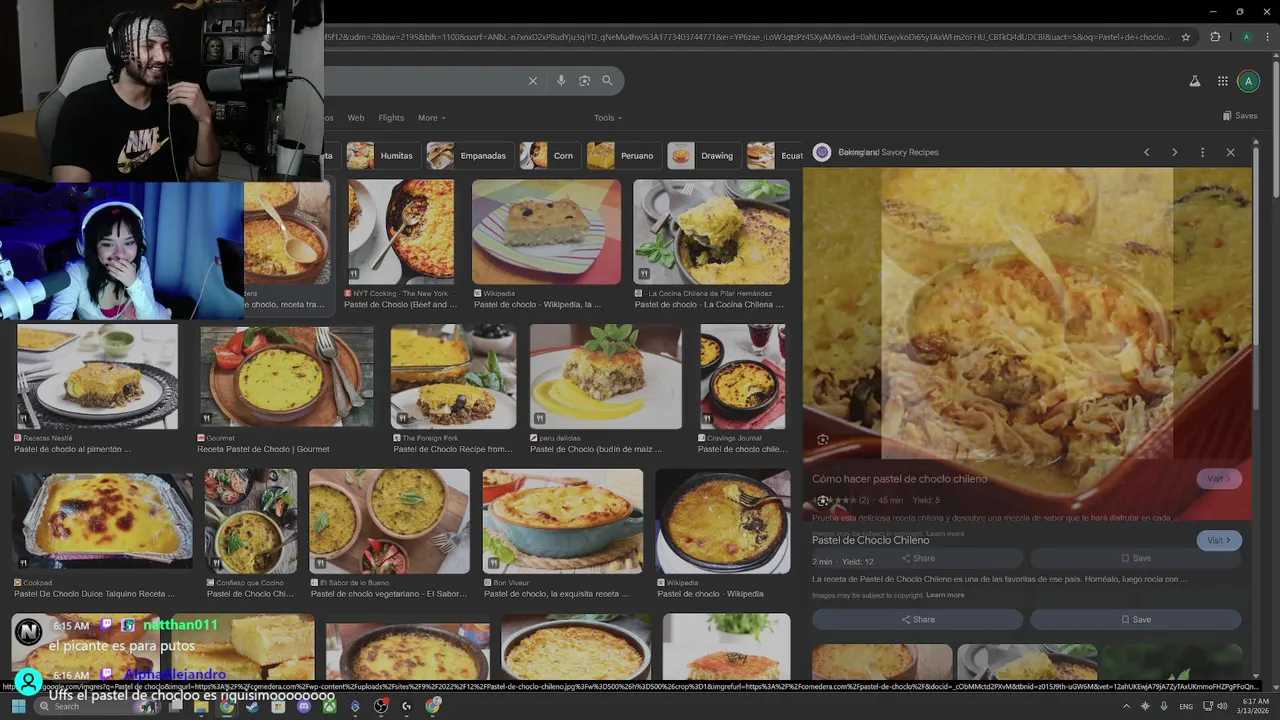The image size is (1280, 720).
Task: Save image via bottom Save button
Action: [x=1135, y=620]
